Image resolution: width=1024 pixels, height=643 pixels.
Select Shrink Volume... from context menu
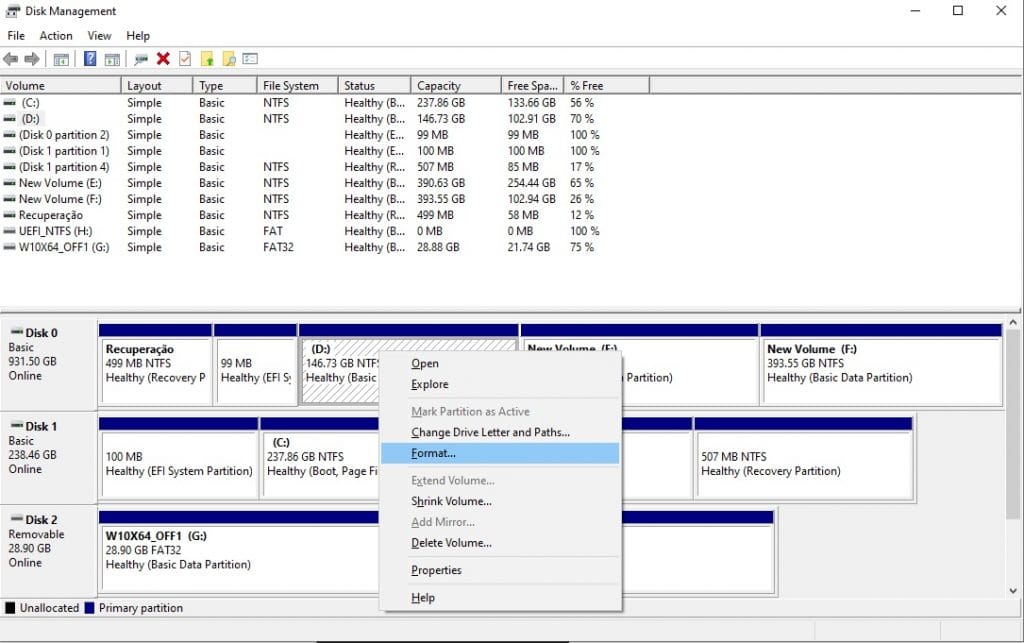[x=451, y=502]
